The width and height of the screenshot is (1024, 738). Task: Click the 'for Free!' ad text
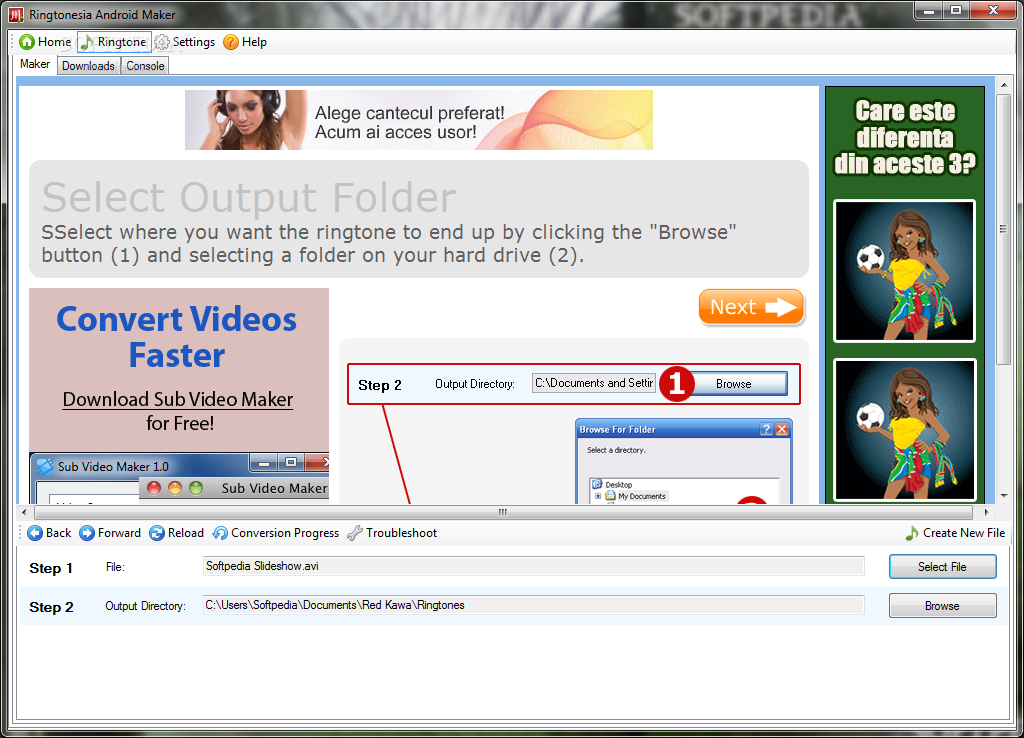click(180, 423)
